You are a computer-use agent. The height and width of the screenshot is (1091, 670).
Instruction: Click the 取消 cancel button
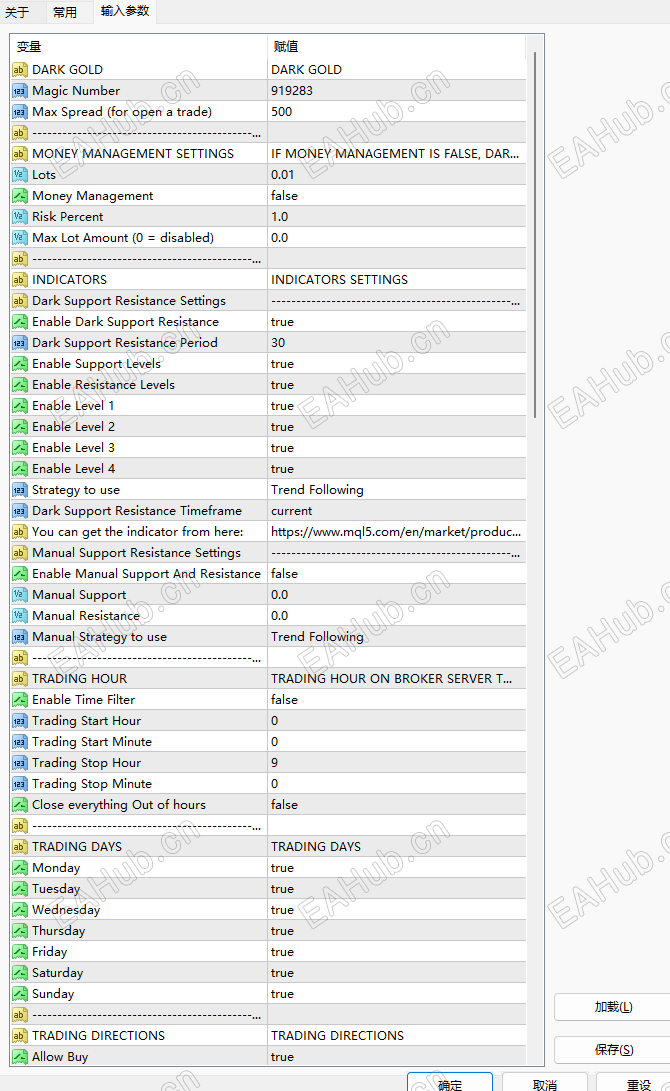544,1083
